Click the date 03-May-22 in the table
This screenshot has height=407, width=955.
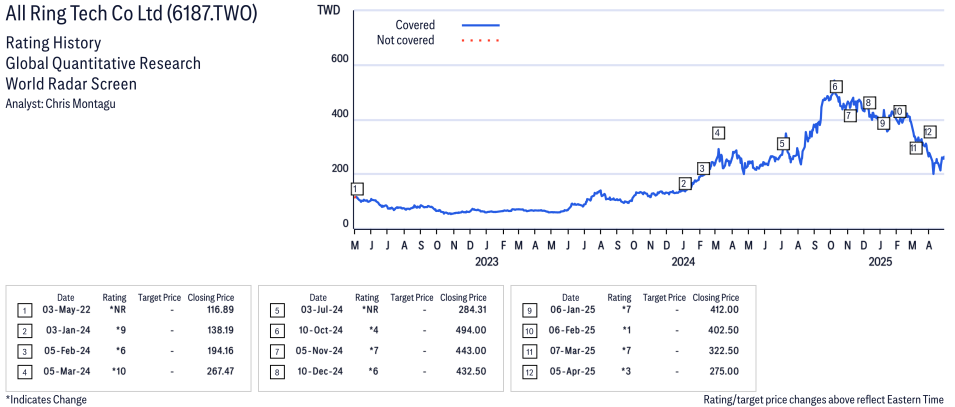66,311
